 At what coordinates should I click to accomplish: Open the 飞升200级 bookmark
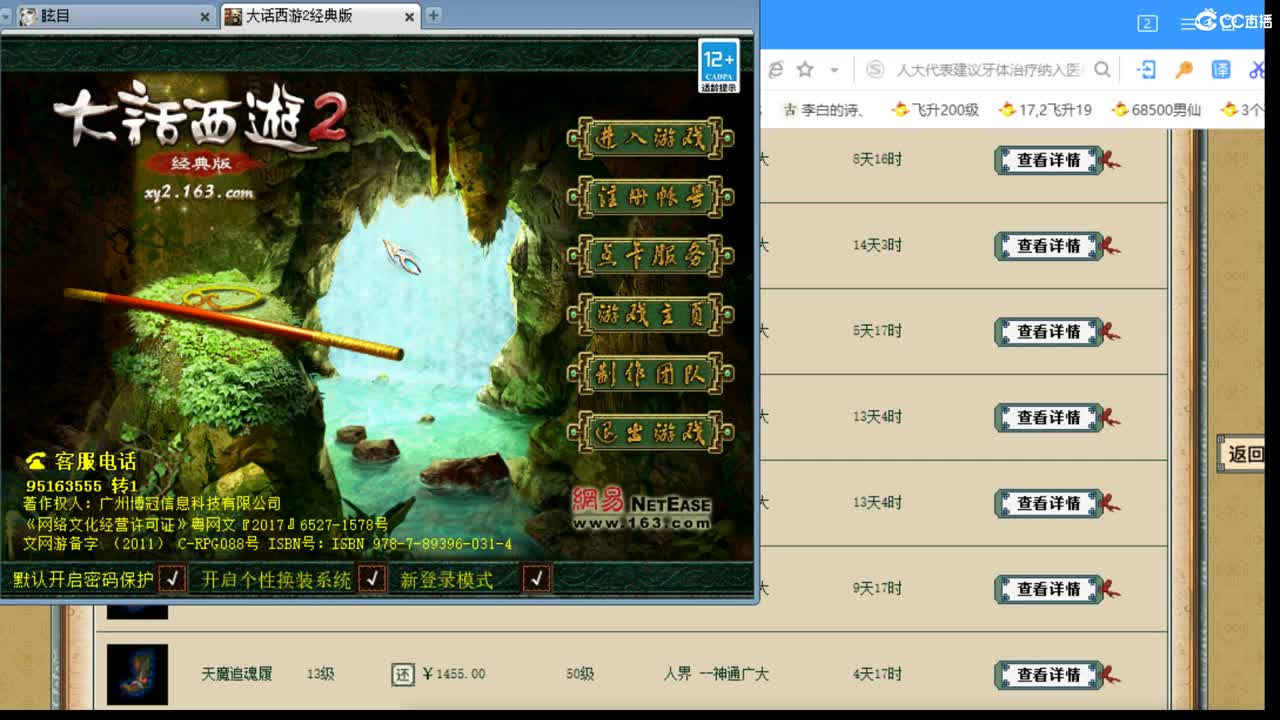click(934, 110)
